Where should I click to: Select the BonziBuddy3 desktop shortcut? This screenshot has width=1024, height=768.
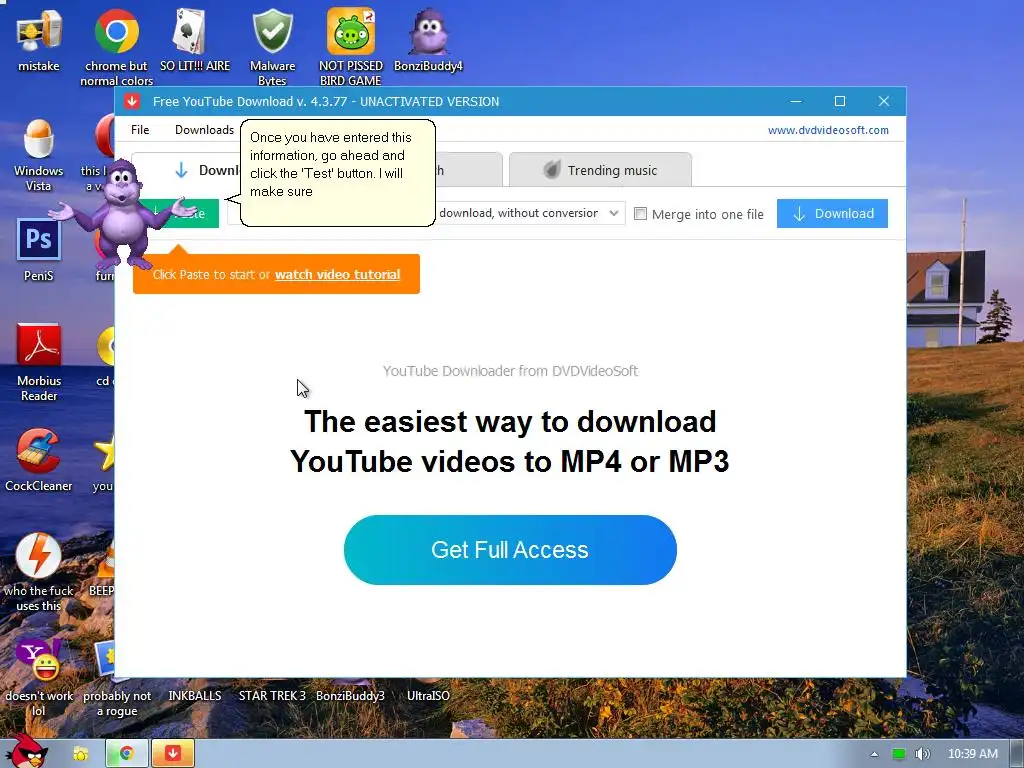(351, 696)
